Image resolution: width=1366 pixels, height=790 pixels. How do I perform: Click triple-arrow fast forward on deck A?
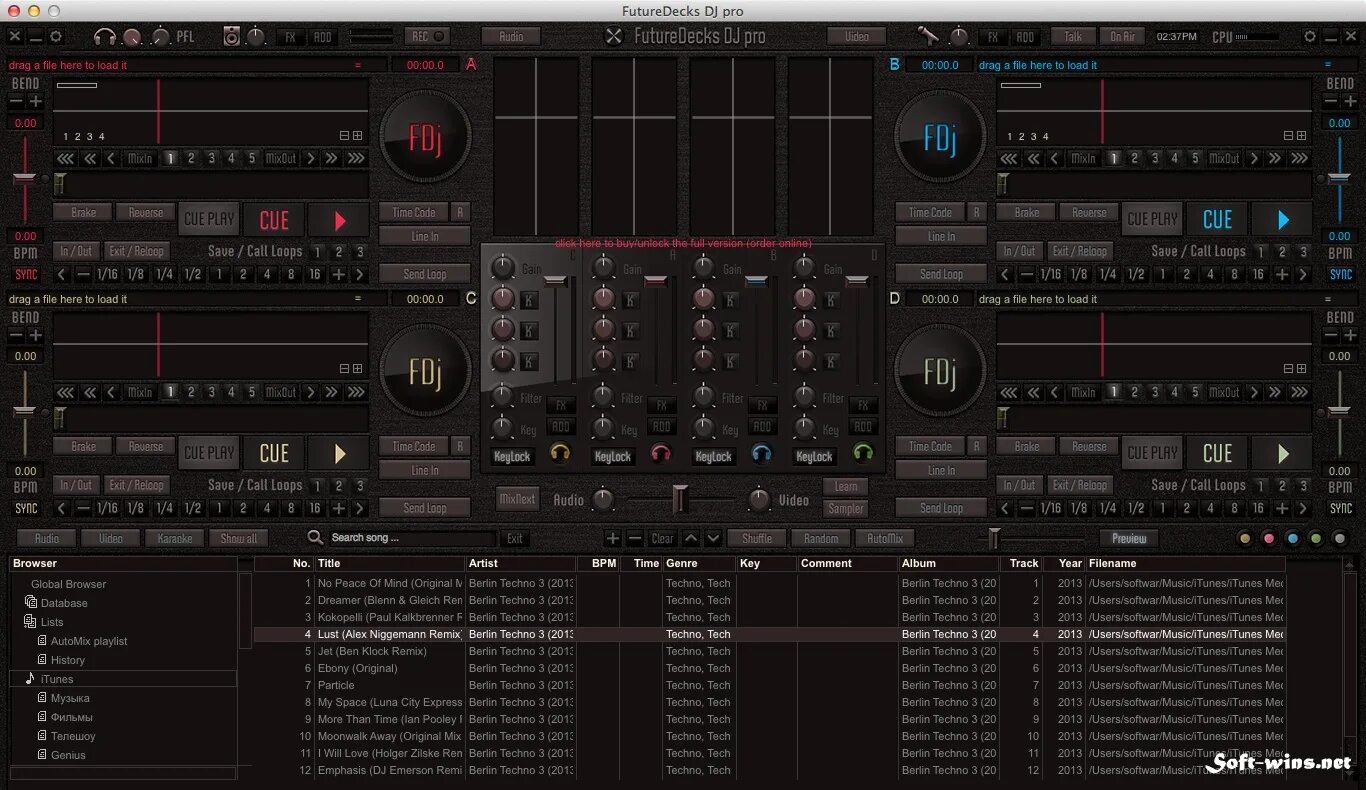[x=356, y=158]
